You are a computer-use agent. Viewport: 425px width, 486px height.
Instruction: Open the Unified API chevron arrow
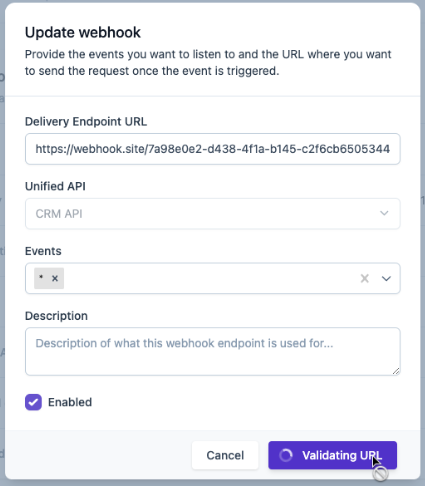(x=384, y=213)
